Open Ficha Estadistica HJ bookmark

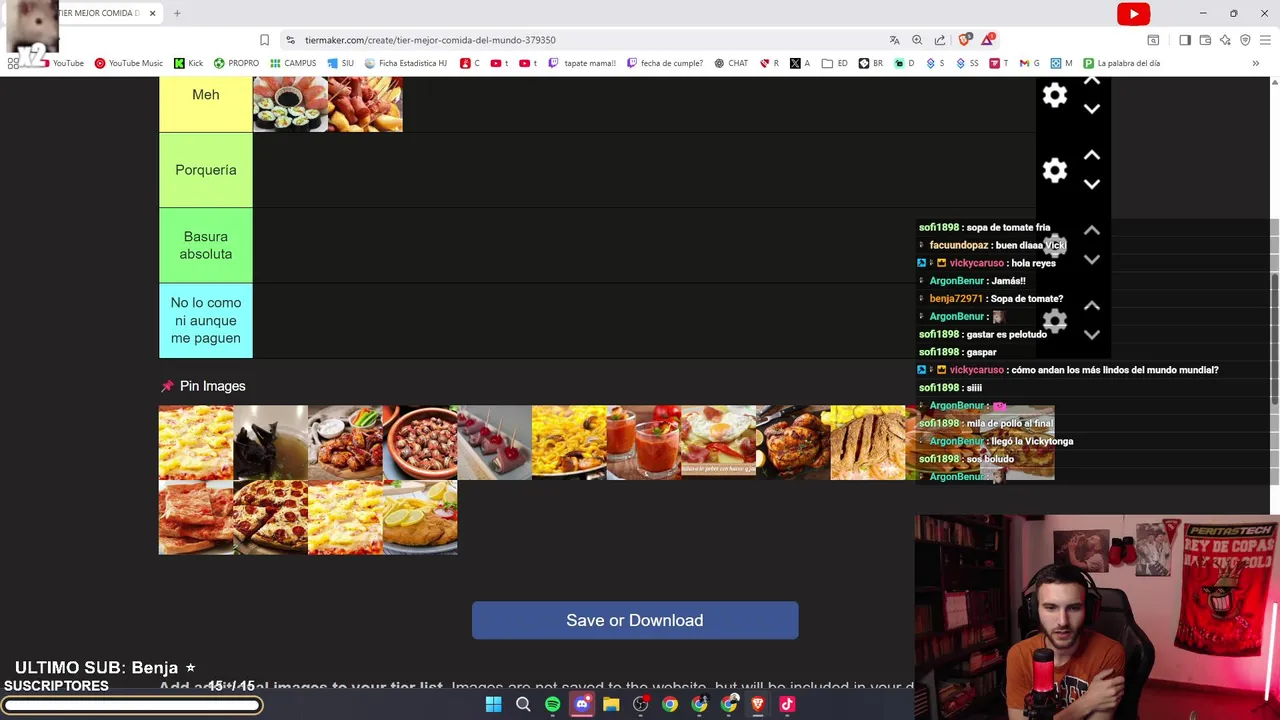tap(405, 63)
